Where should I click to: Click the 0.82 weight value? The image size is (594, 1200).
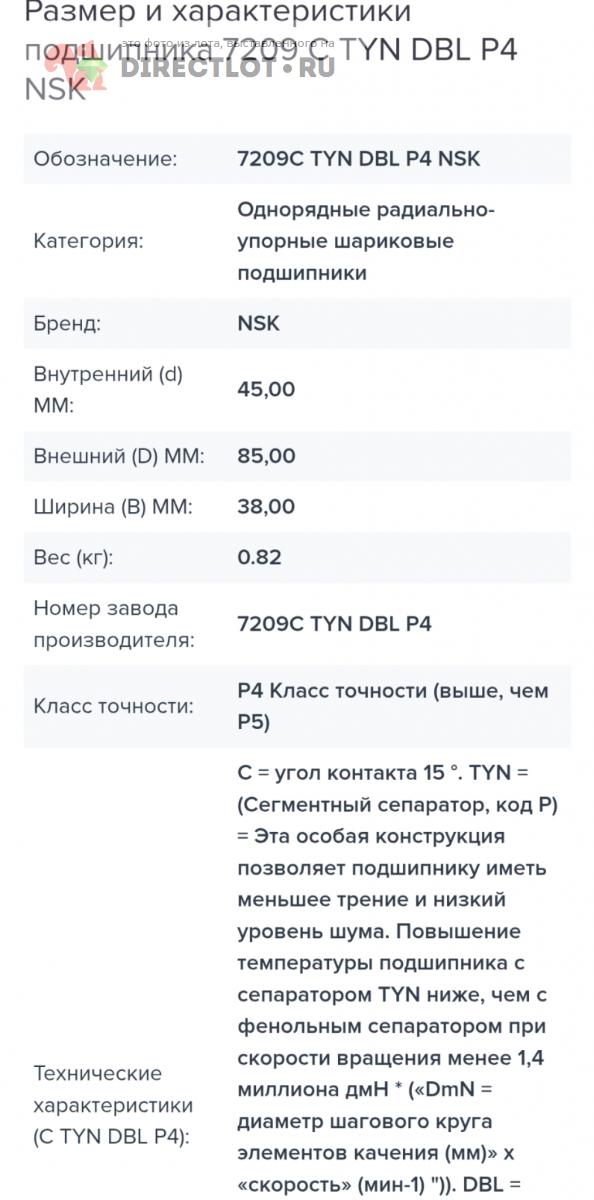pyautogui.click(x=260, y=558)
